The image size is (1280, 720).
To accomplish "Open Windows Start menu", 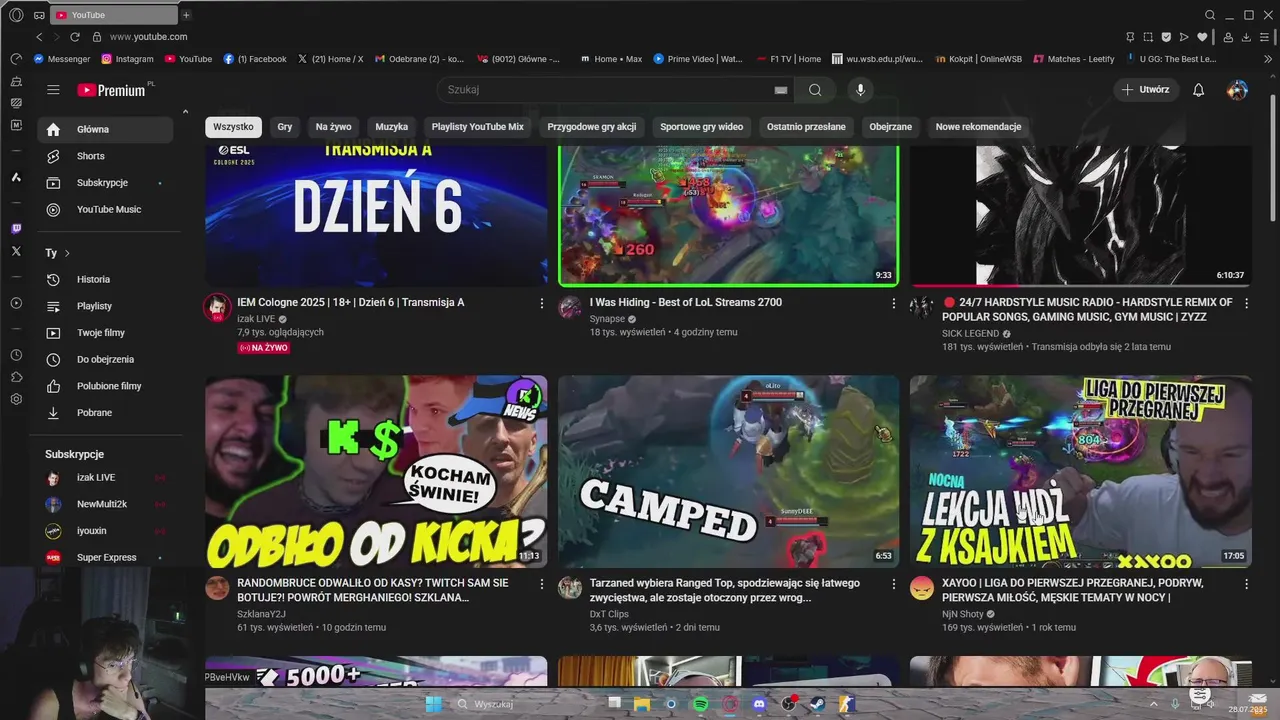I will (434, 704).
